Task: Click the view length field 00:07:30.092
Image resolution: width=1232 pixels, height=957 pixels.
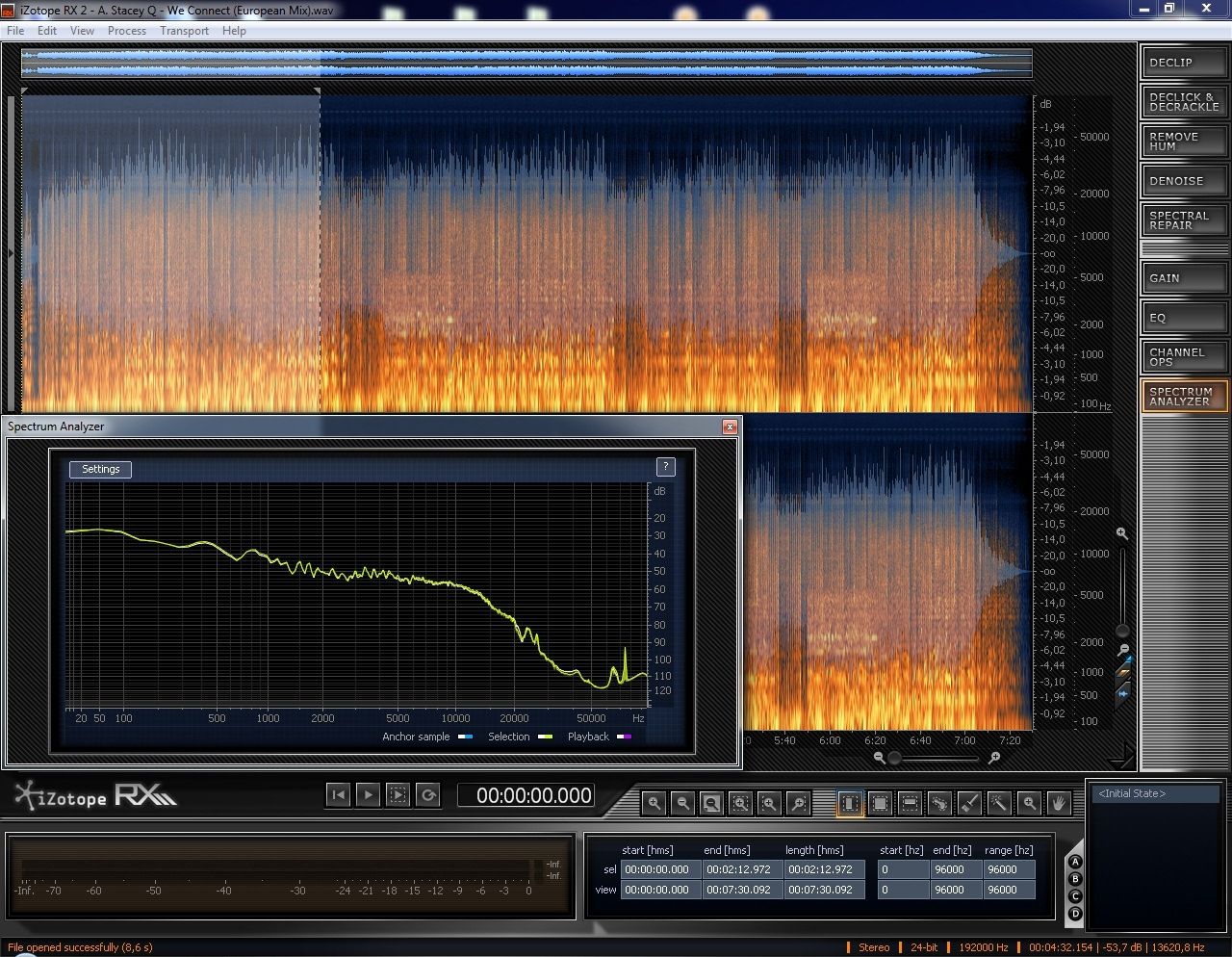Action: pyautogui.click(x=824, y=890)
